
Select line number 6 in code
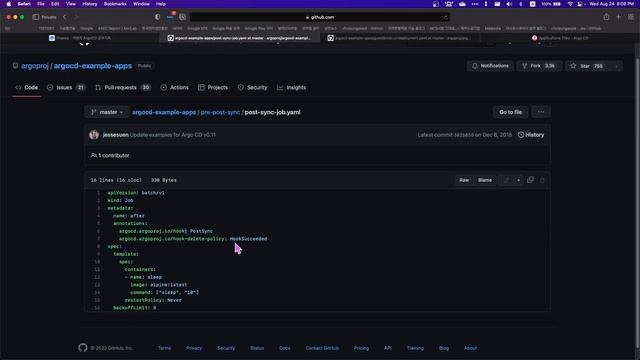coord(98,231)
